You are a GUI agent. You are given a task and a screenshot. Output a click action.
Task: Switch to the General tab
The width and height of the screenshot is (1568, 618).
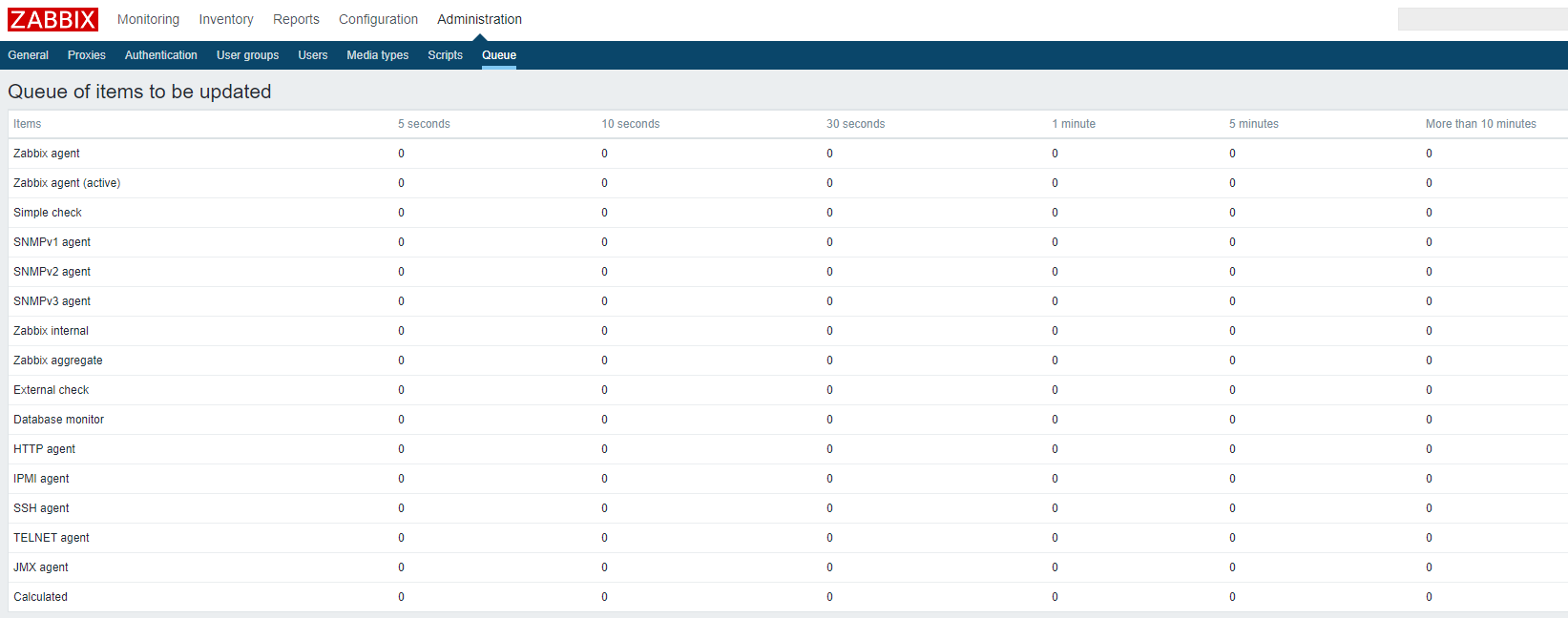28,55
